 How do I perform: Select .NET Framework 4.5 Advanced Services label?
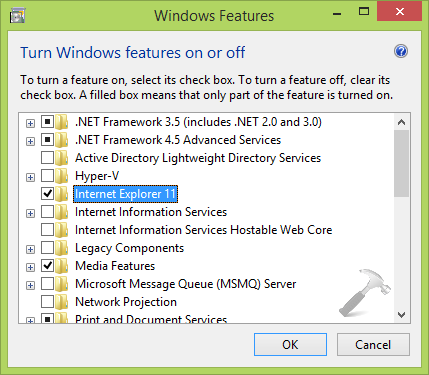pos(178,140)
